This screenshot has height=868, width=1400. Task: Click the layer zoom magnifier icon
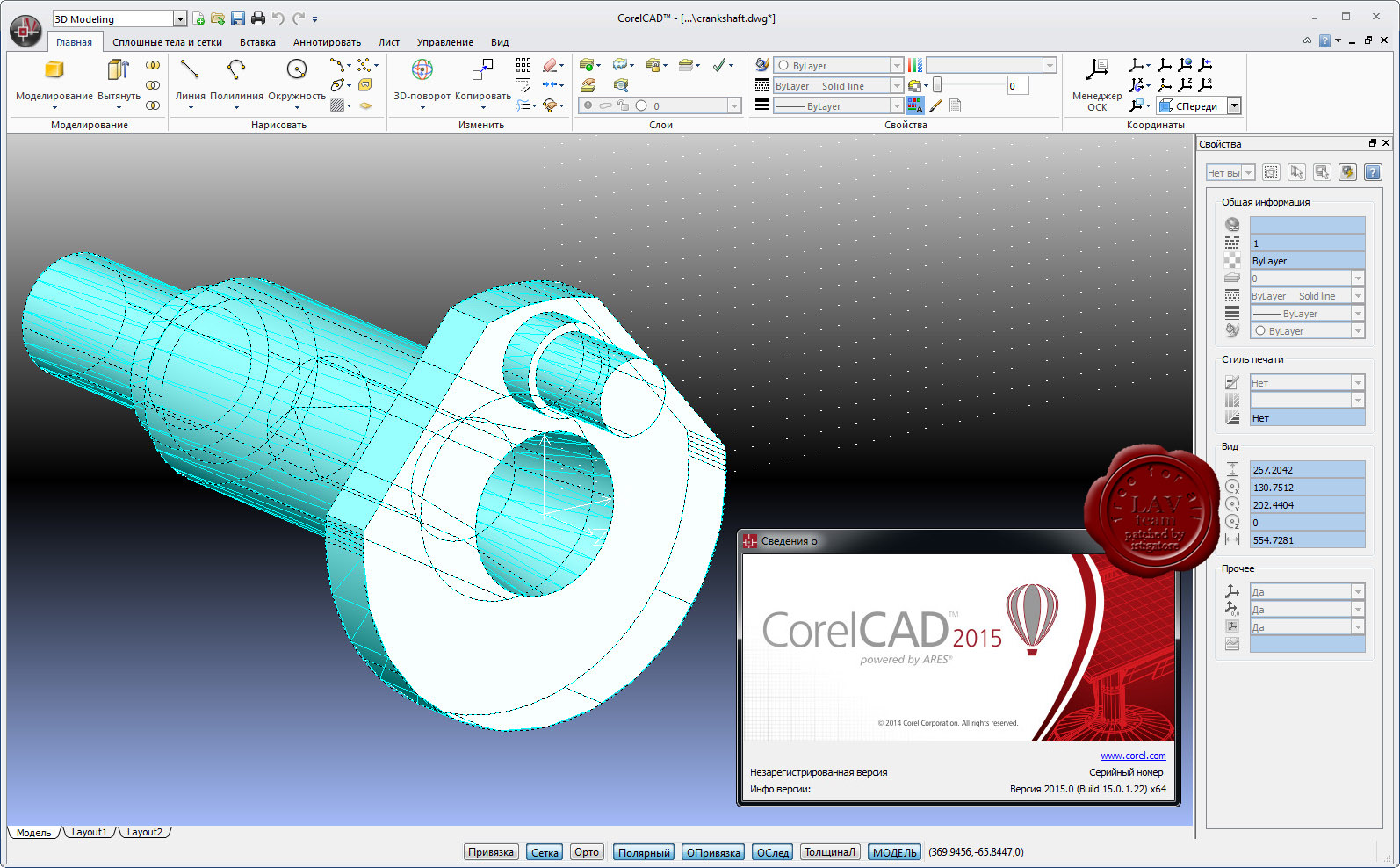click(x=621, y=85)
